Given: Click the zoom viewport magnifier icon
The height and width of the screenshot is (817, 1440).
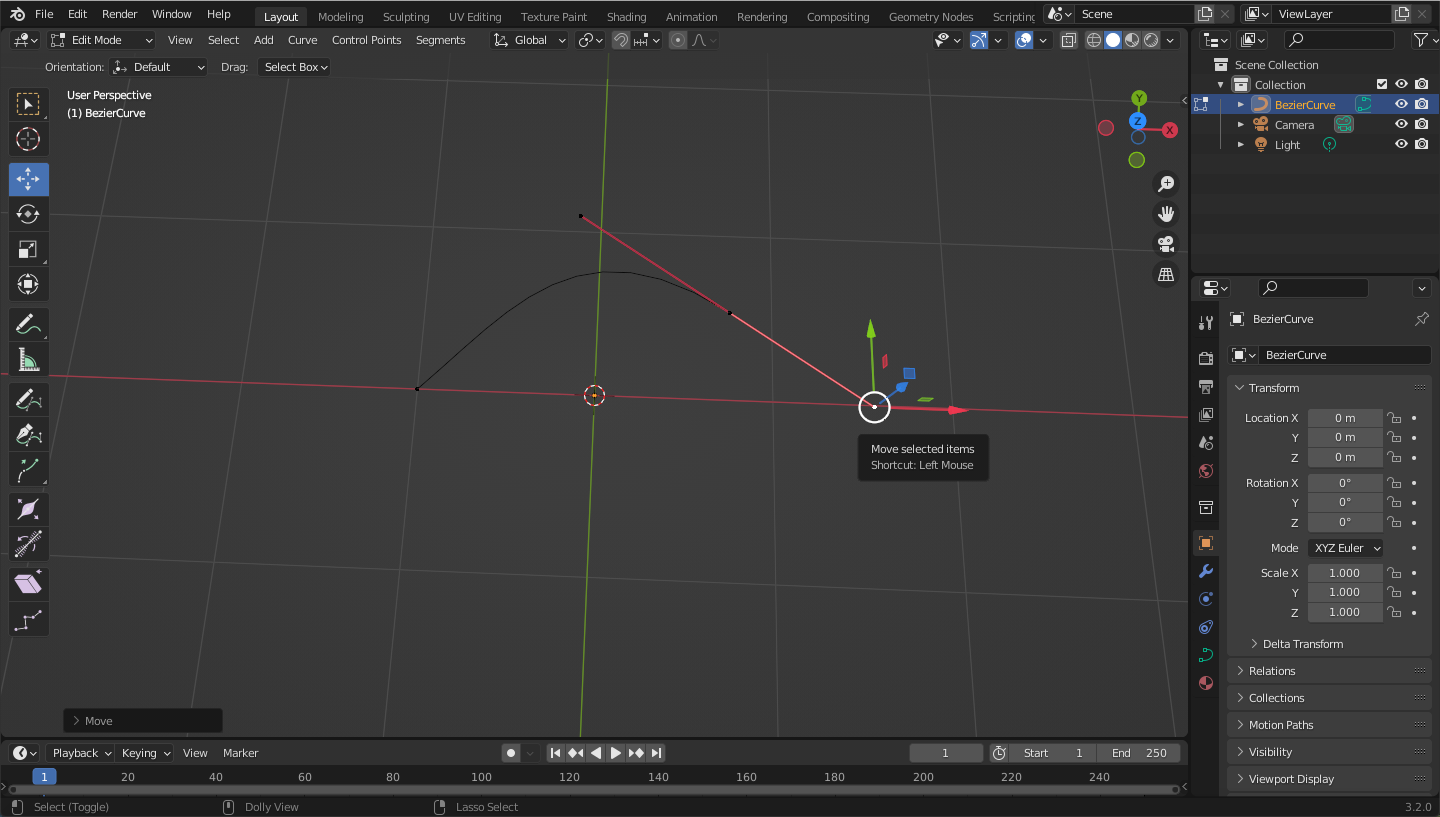Looking at the screenshot, I should click(x=1166, y=184).
